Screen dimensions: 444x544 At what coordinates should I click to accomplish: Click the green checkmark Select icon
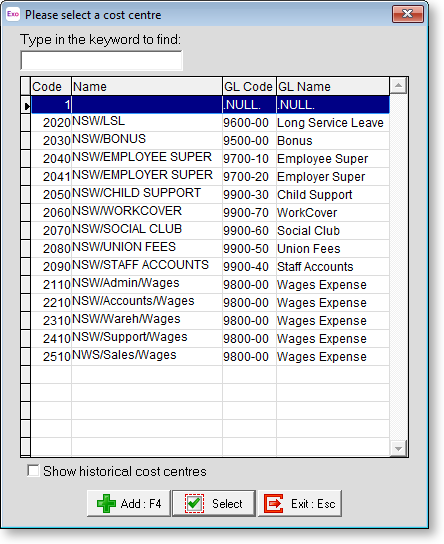[194, 503]
